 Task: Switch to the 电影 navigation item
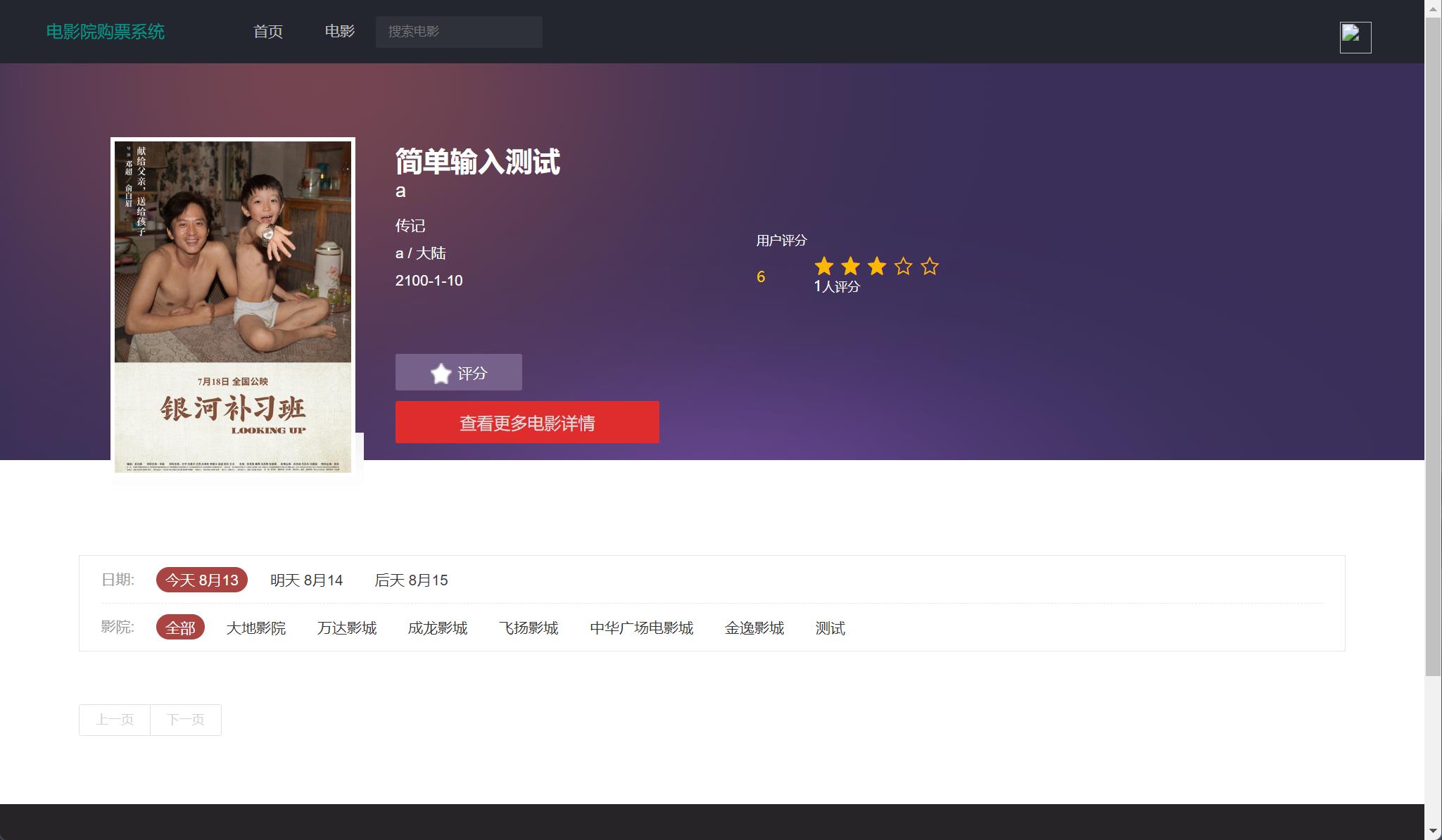tap(339, 32)
